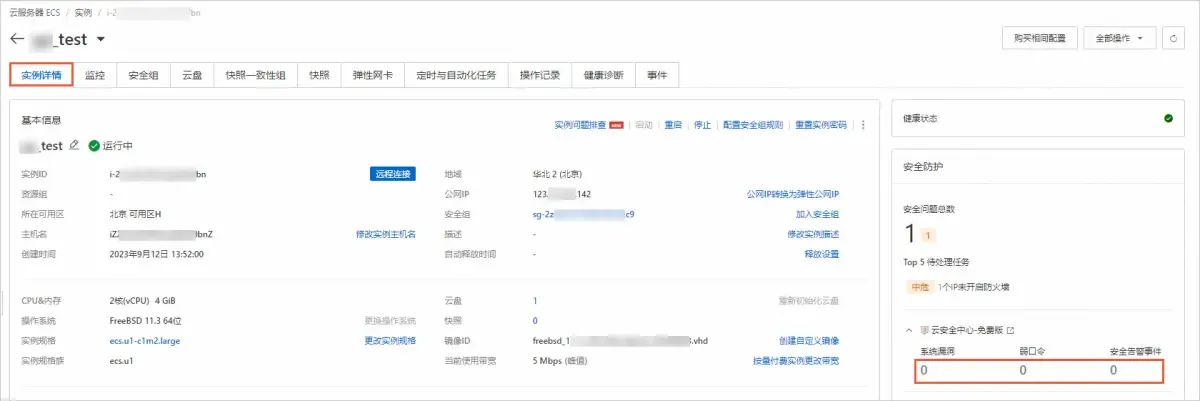Open the 操作记录 tab
Viewport: 1200px width, 401px height.
click(x=540, y=75)
